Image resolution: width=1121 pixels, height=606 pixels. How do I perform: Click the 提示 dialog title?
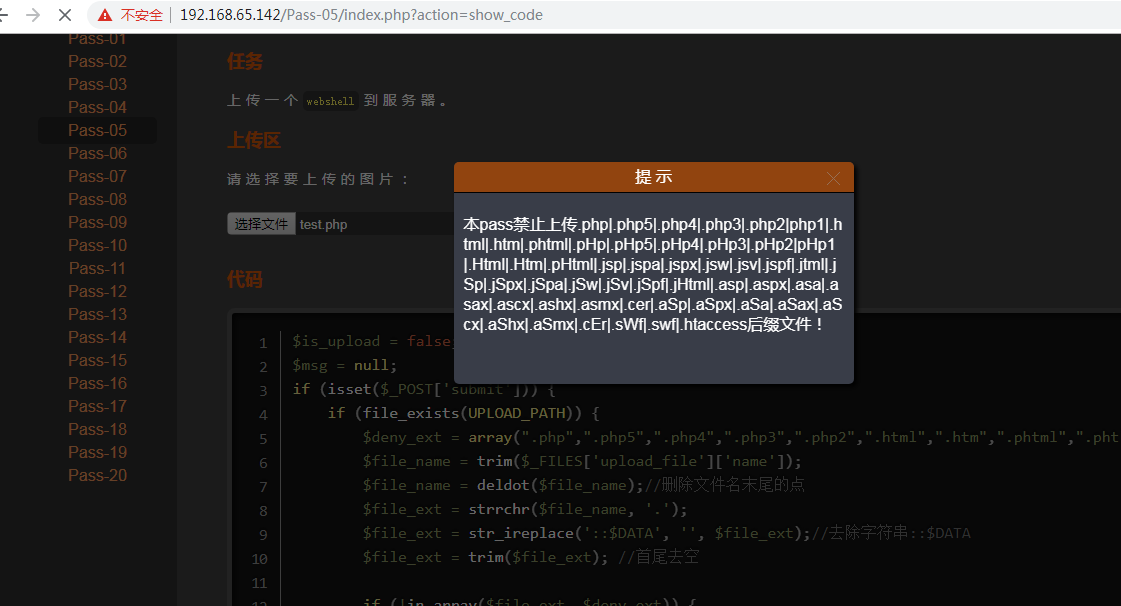click(653, 177)
